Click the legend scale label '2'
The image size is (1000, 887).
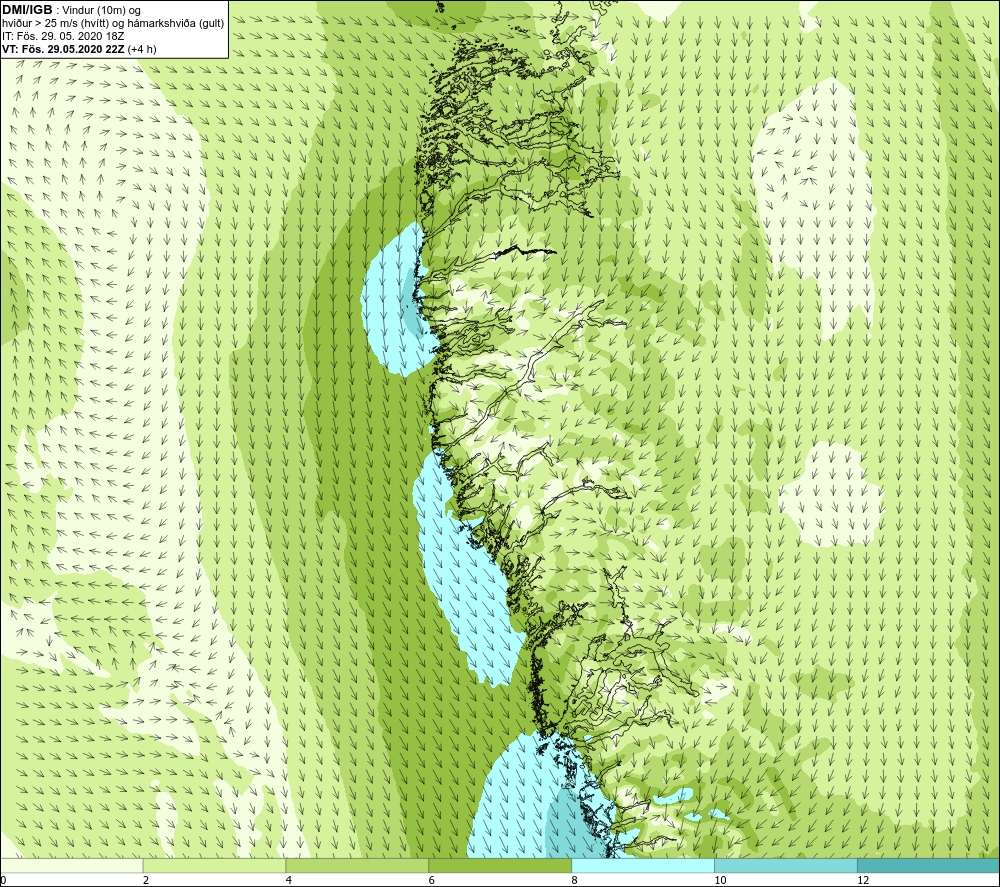click(x=146, y=881)
